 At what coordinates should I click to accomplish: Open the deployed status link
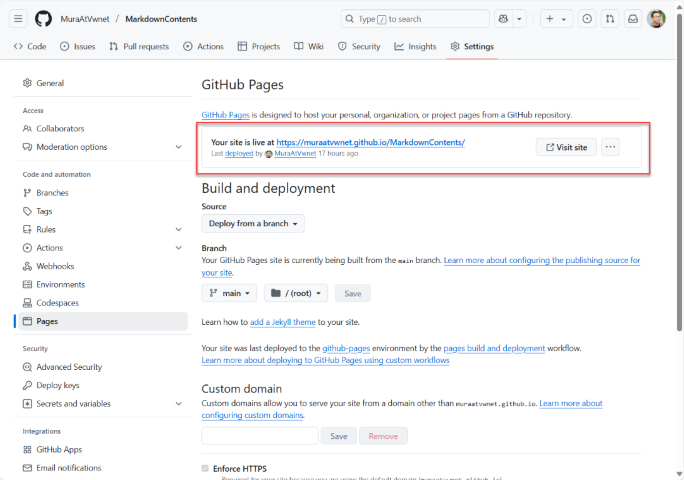tap(239, 154)
